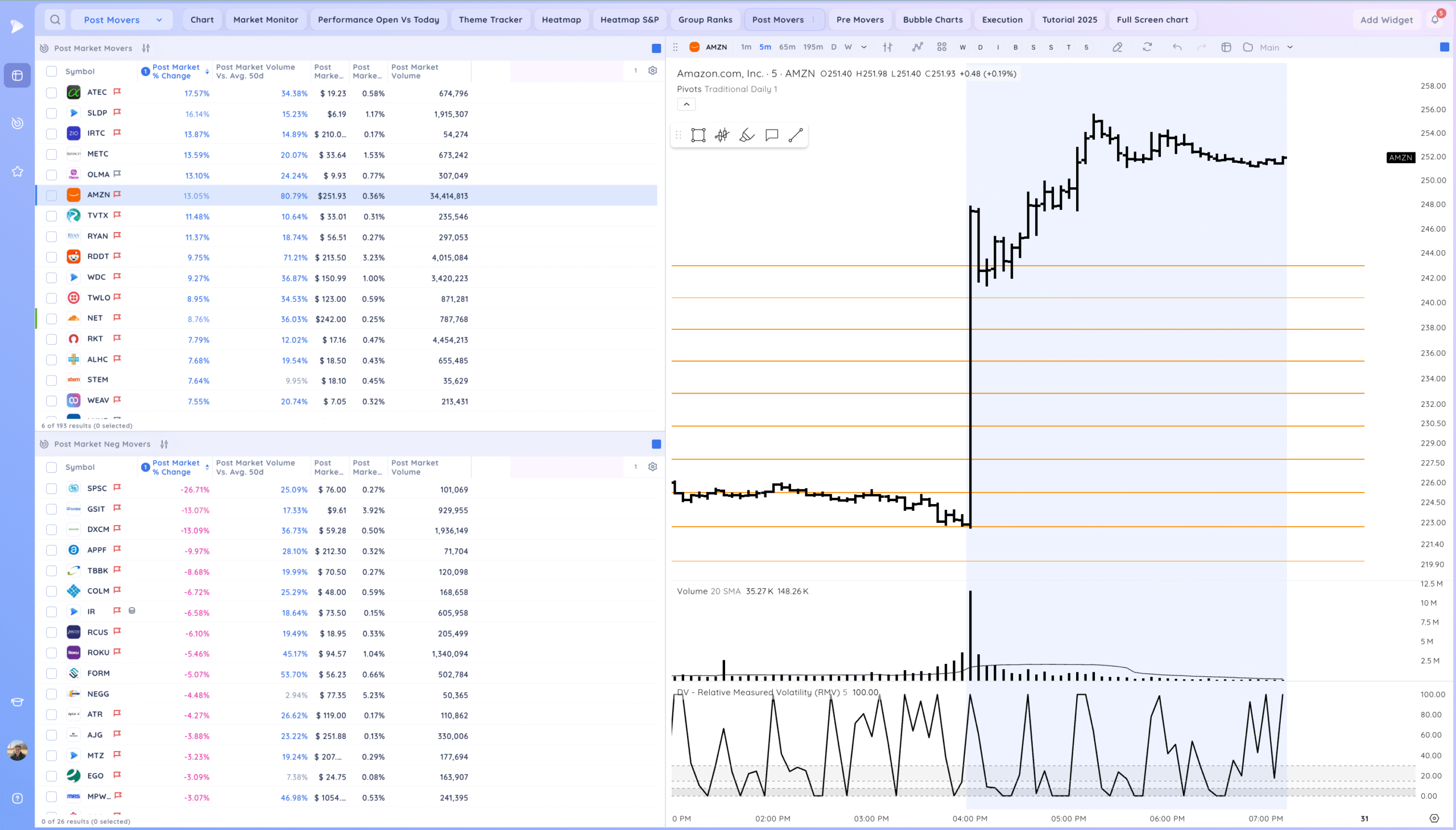The height and width of the screenshot is (830, 1456).
Task: Select the SPSC row checkbox
Action: [51, 489]
